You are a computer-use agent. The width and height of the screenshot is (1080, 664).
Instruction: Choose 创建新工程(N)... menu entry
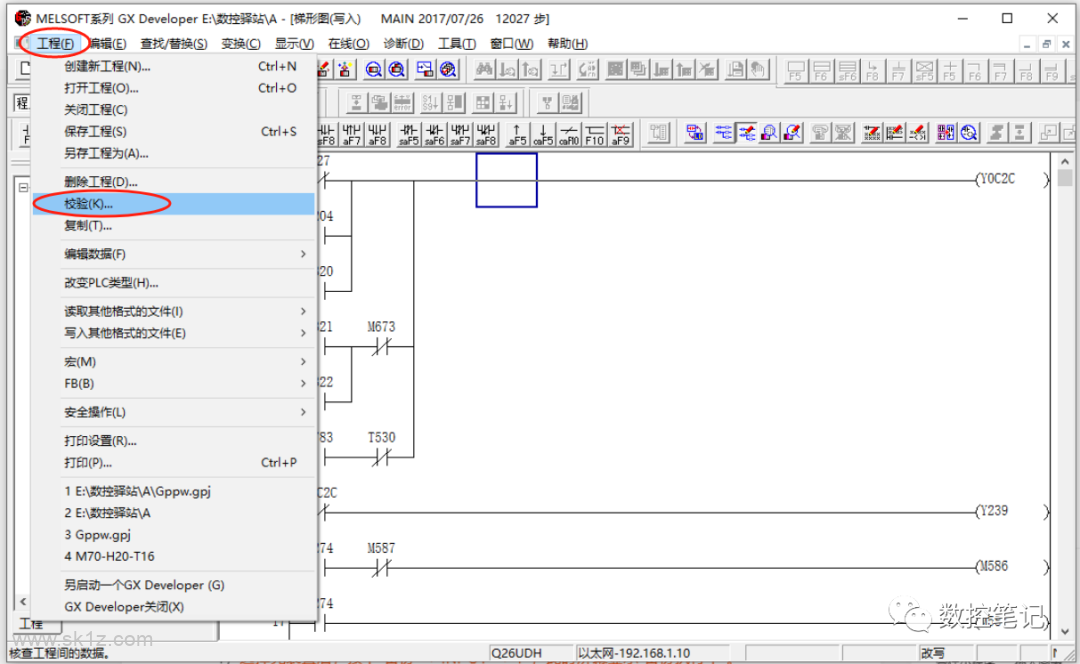[x=174, y=66]
